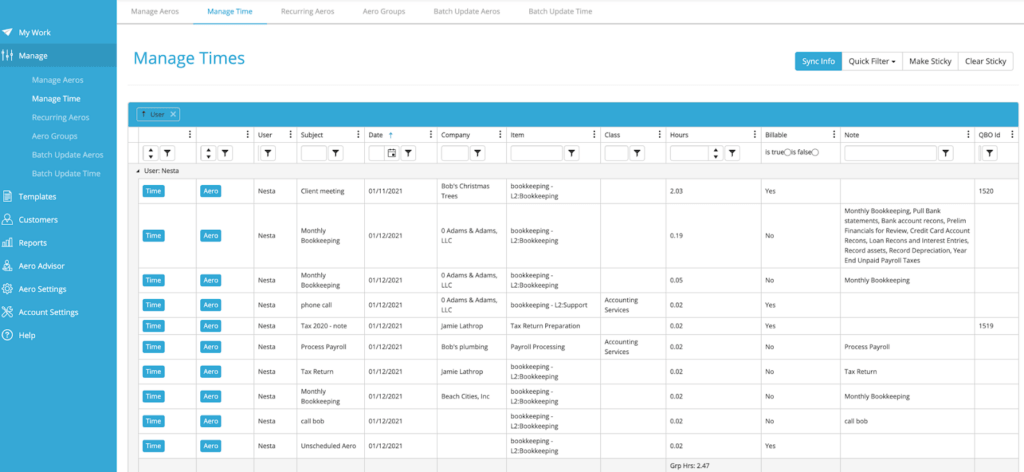Click the Reports bar chart icon
Viewport: 1024px width, 472px height.
pyautogui.click(x=7, y=242)
